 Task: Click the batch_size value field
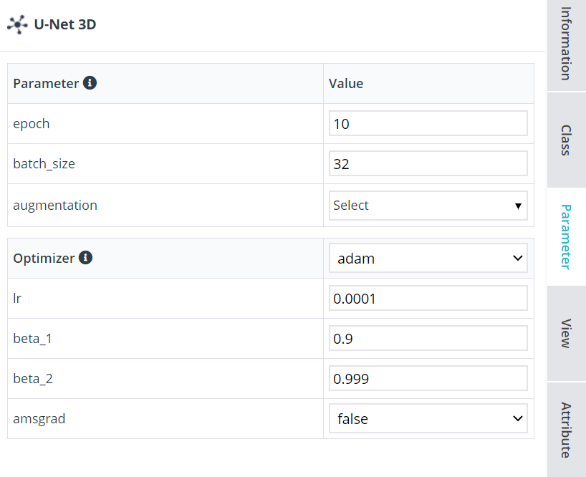(428, 163)
